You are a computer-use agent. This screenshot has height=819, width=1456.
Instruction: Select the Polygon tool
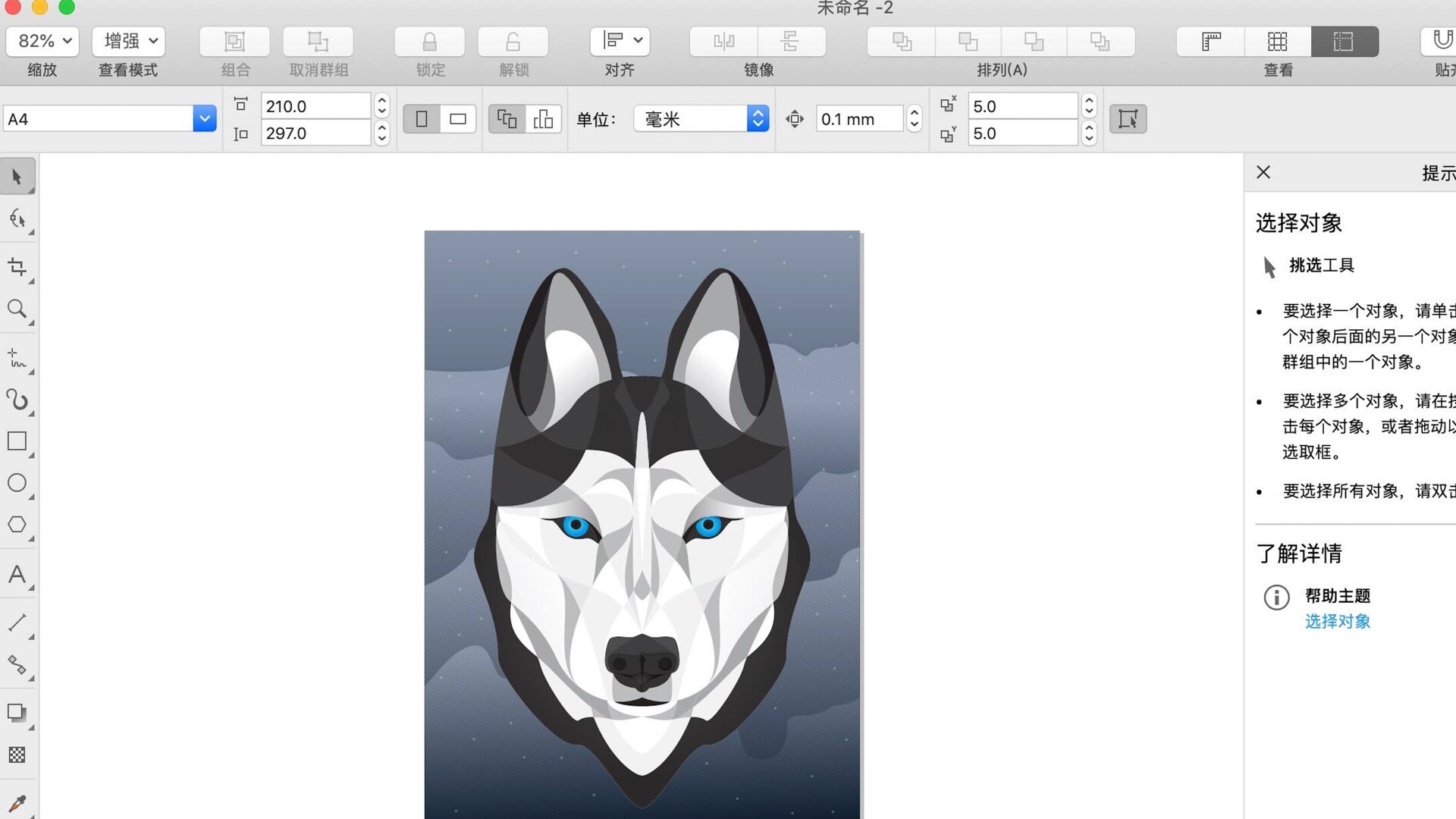point(17,525)
